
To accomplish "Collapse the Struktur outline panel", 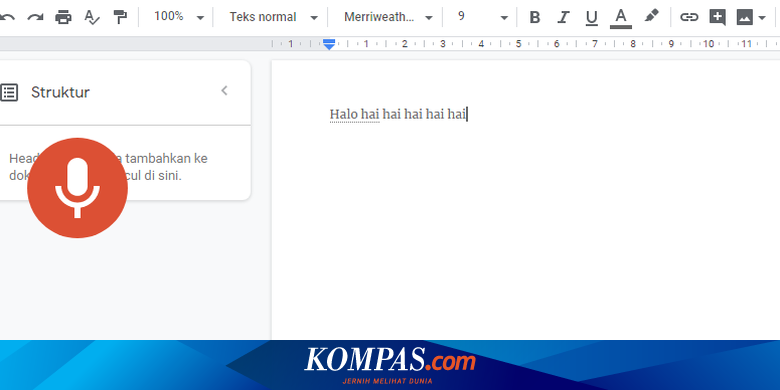I will pyautogui.click(x=224, y=91).
